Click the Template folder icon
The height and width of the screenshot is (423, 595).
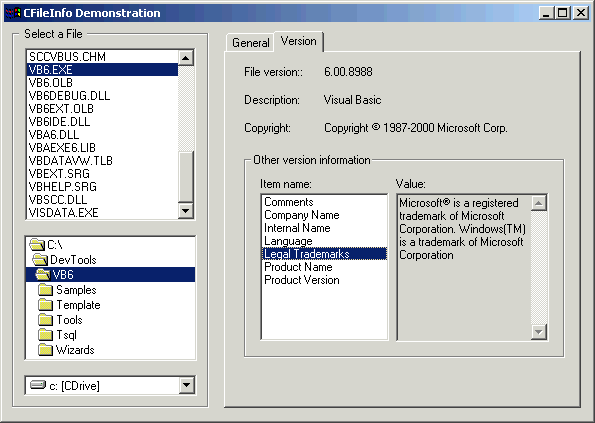pos(46,305)
